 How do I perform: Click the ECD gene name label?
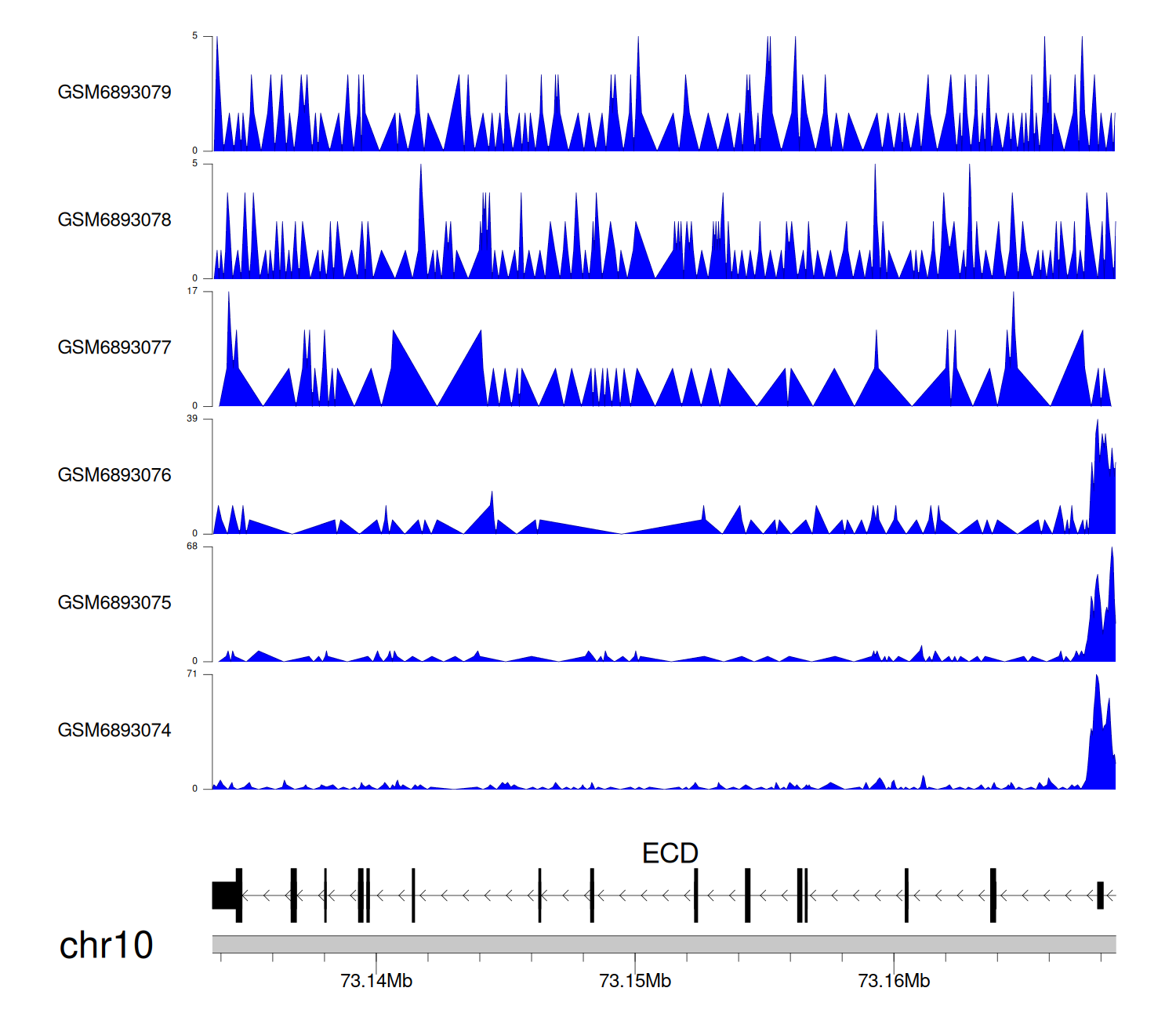(x=670, y=853)
